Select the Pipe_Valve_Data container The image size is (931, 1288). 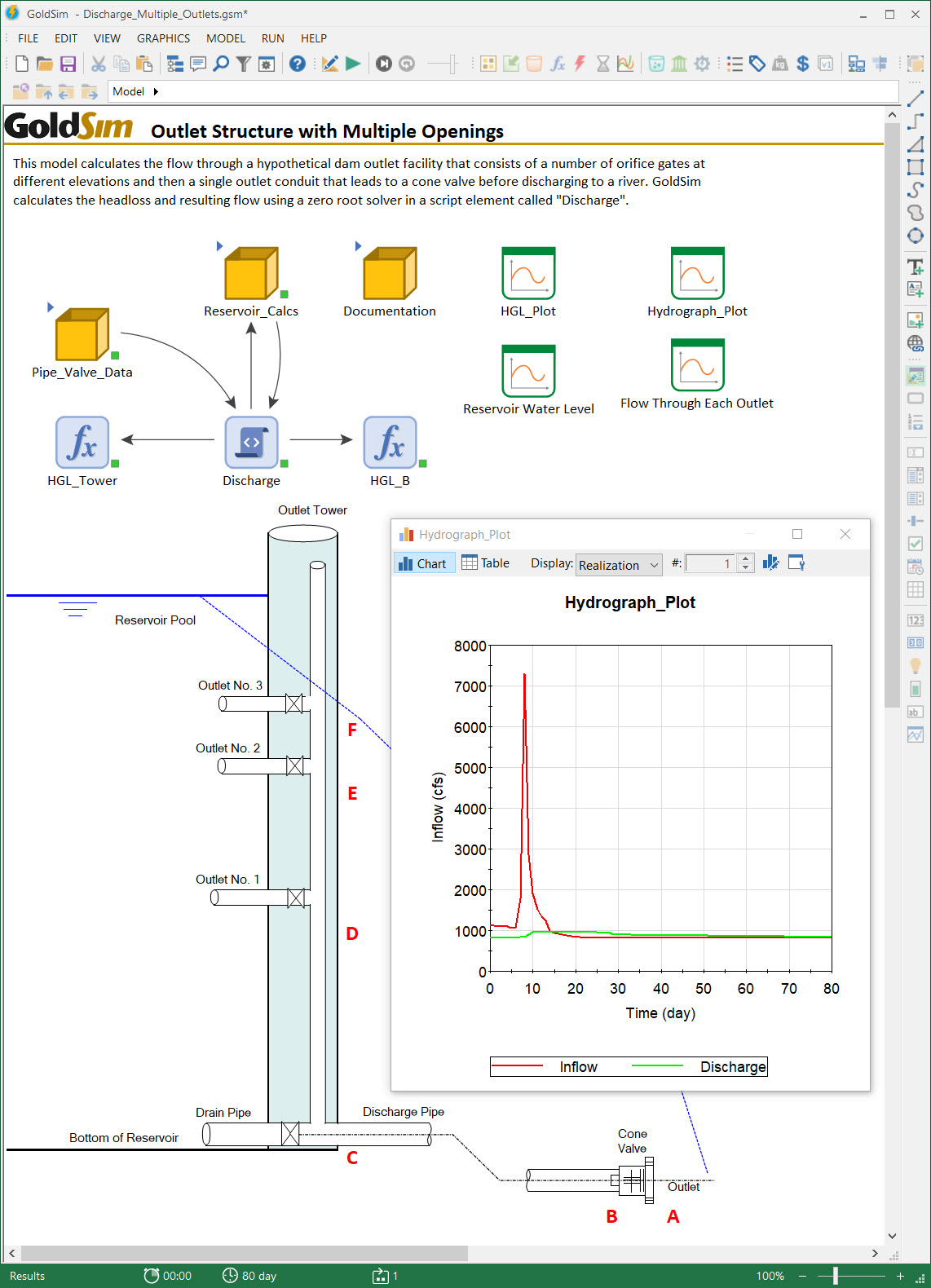(82, 334)
